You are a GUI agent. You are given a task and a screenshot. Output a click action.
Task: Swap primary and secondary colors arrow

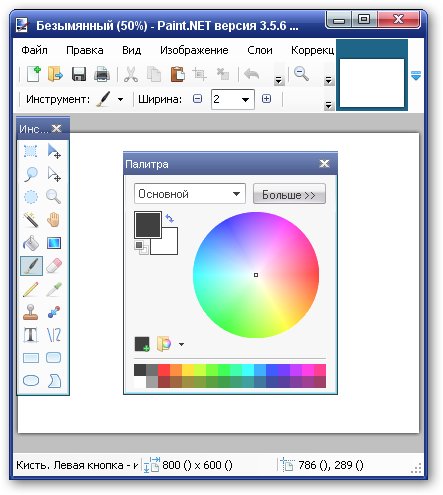coord(170,219)
